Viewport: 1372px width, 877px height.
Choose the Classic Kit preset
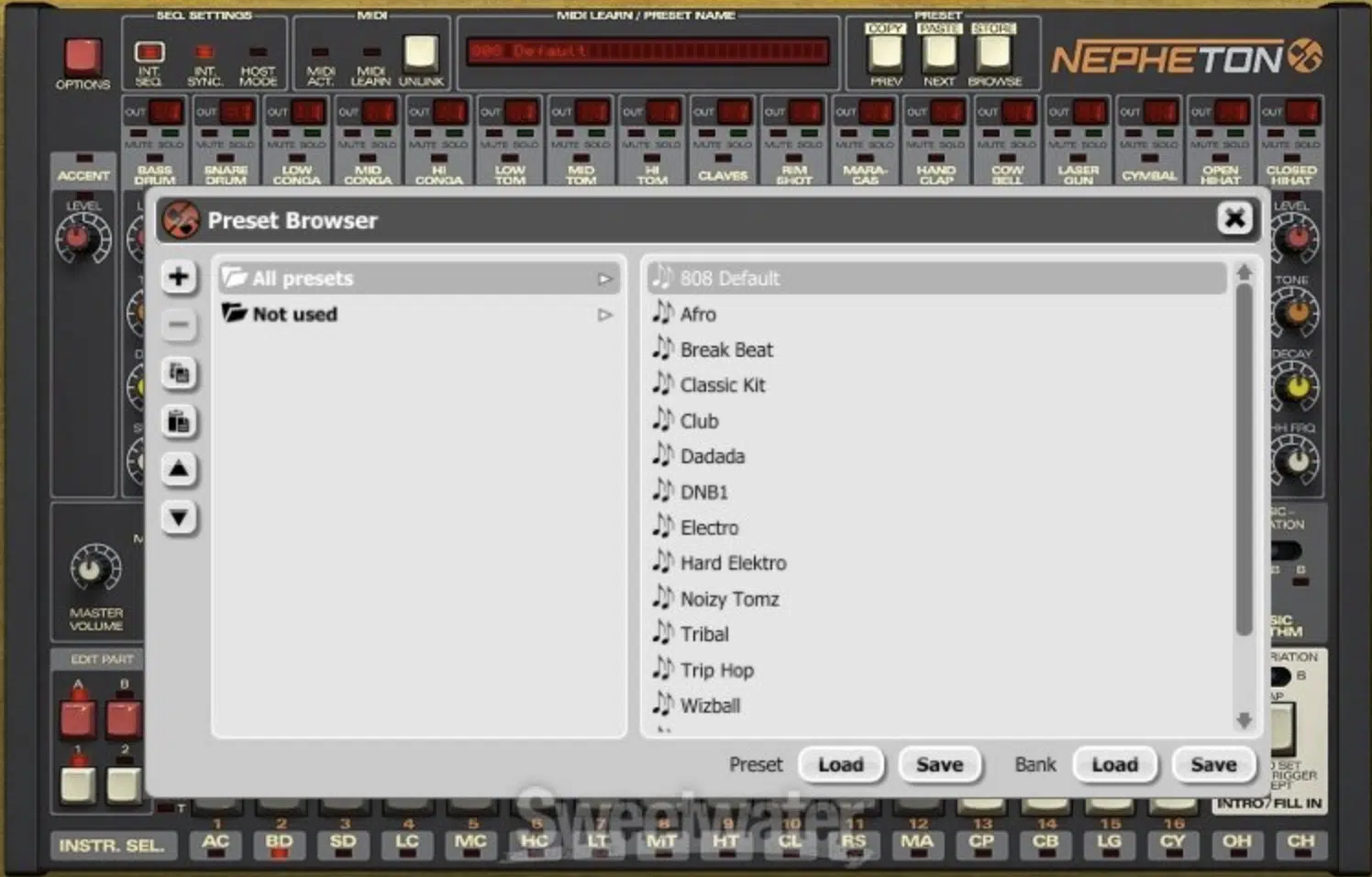(x=937, y=385)
